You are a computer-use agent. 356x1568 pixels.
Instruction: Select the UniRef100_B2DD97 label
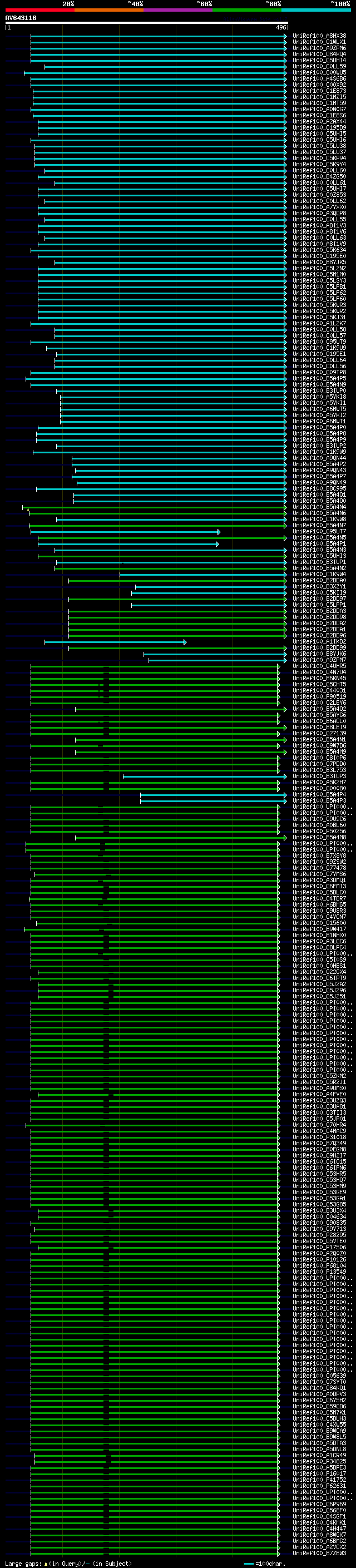[319, 599]
